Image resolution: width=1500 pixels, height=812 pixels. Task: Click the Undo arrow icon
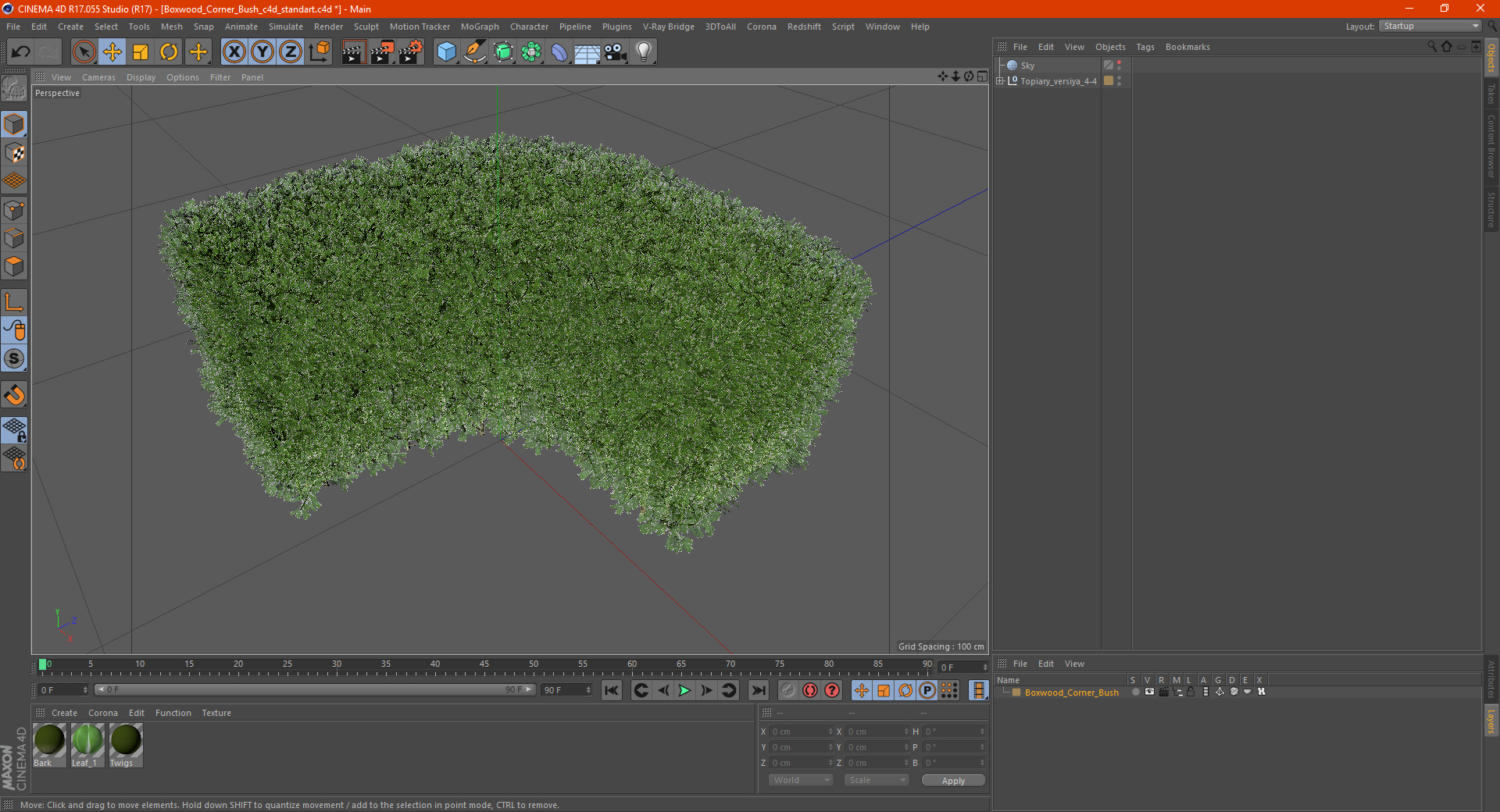click(21, 52)
